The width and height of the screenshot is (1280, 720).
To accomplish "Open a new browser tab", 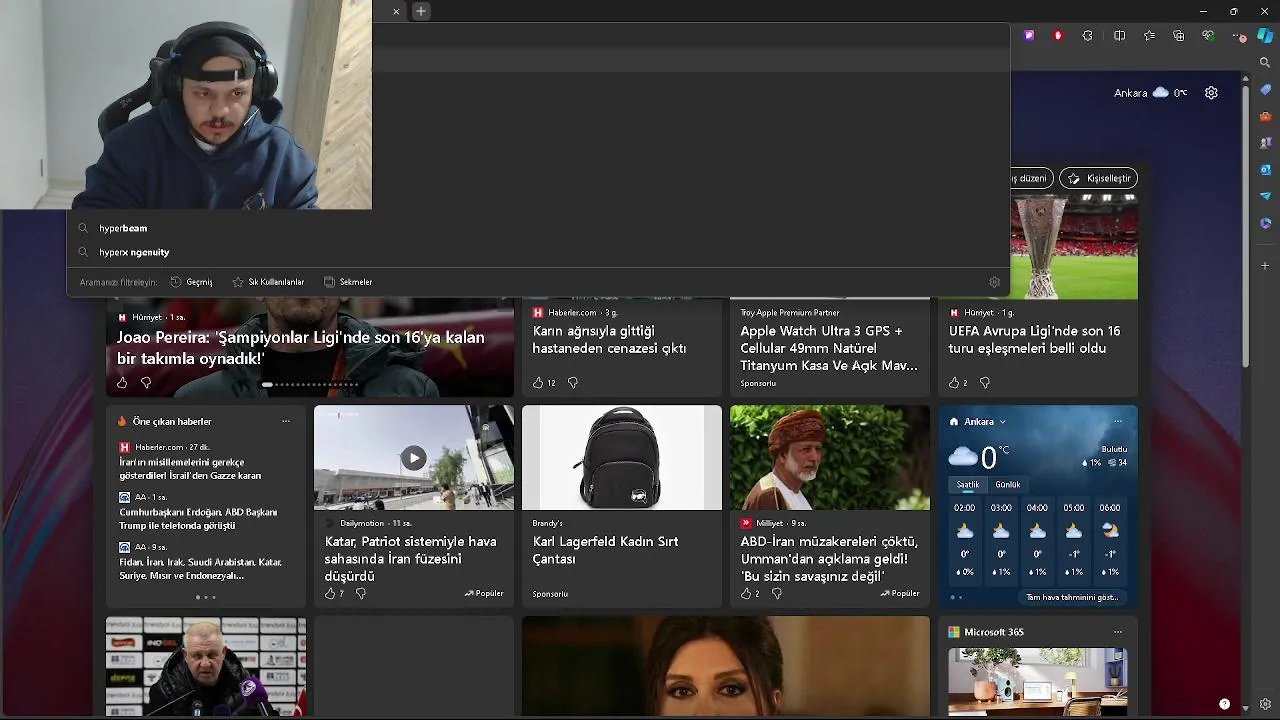I will pyautogui.click(x=421, y=11).
